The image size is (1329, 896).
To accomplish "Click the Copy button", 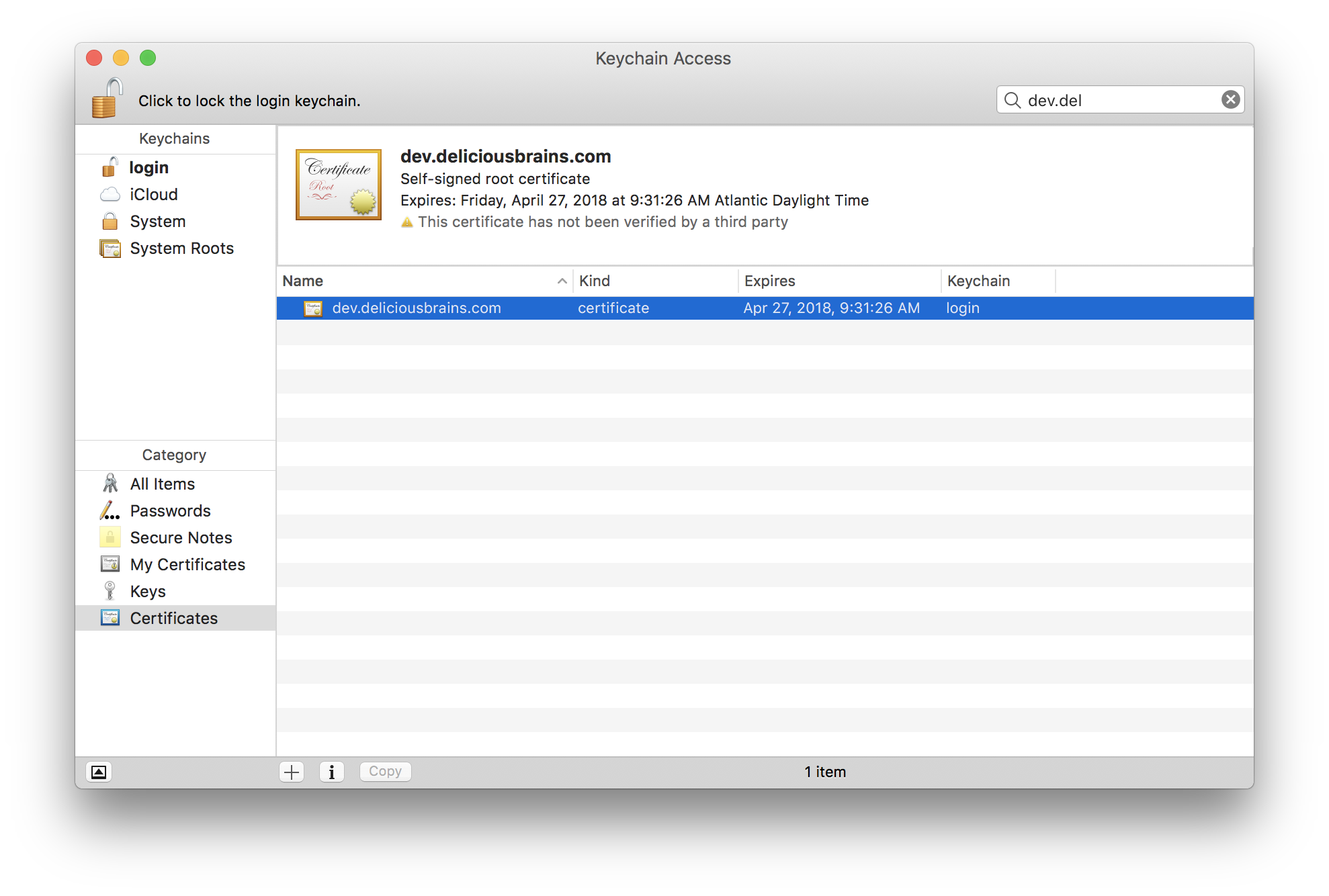I will 385,772.
